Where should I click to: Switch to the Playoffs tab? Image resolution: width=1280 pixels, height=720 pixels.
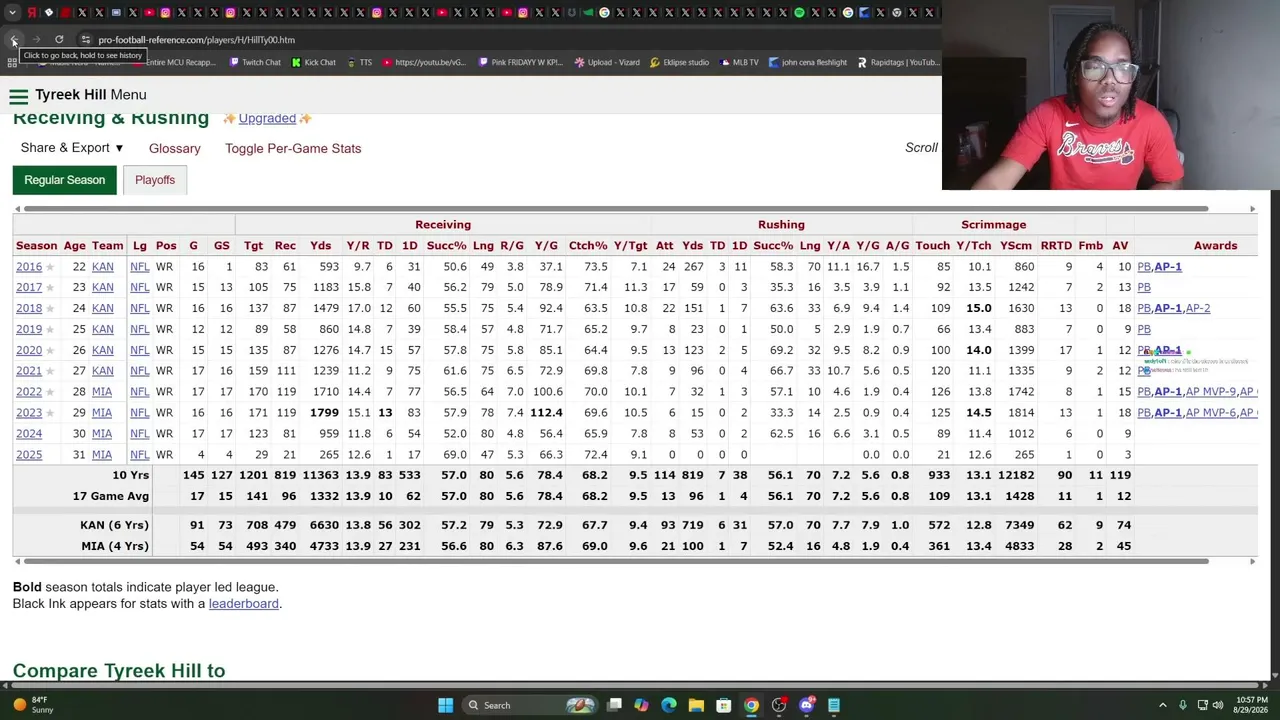click(155, 180)
